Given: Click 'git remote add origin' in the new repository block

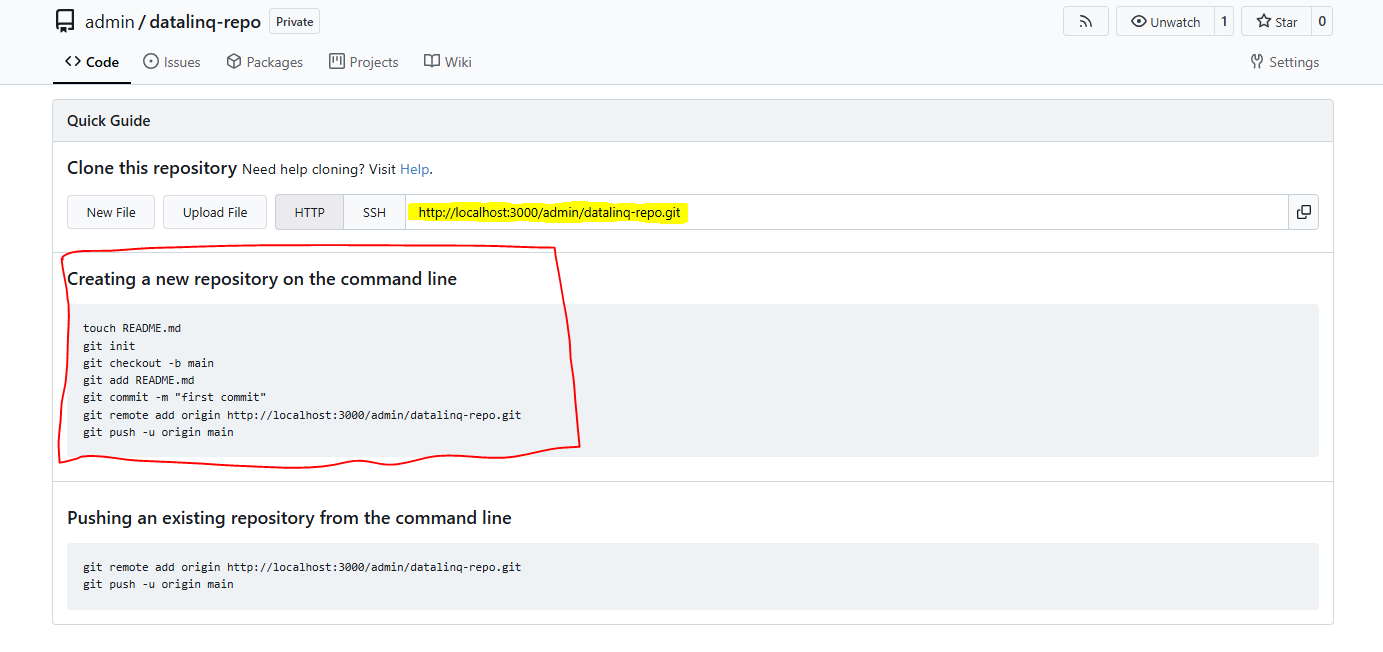Looking at the screenshot, I should 302,415.
